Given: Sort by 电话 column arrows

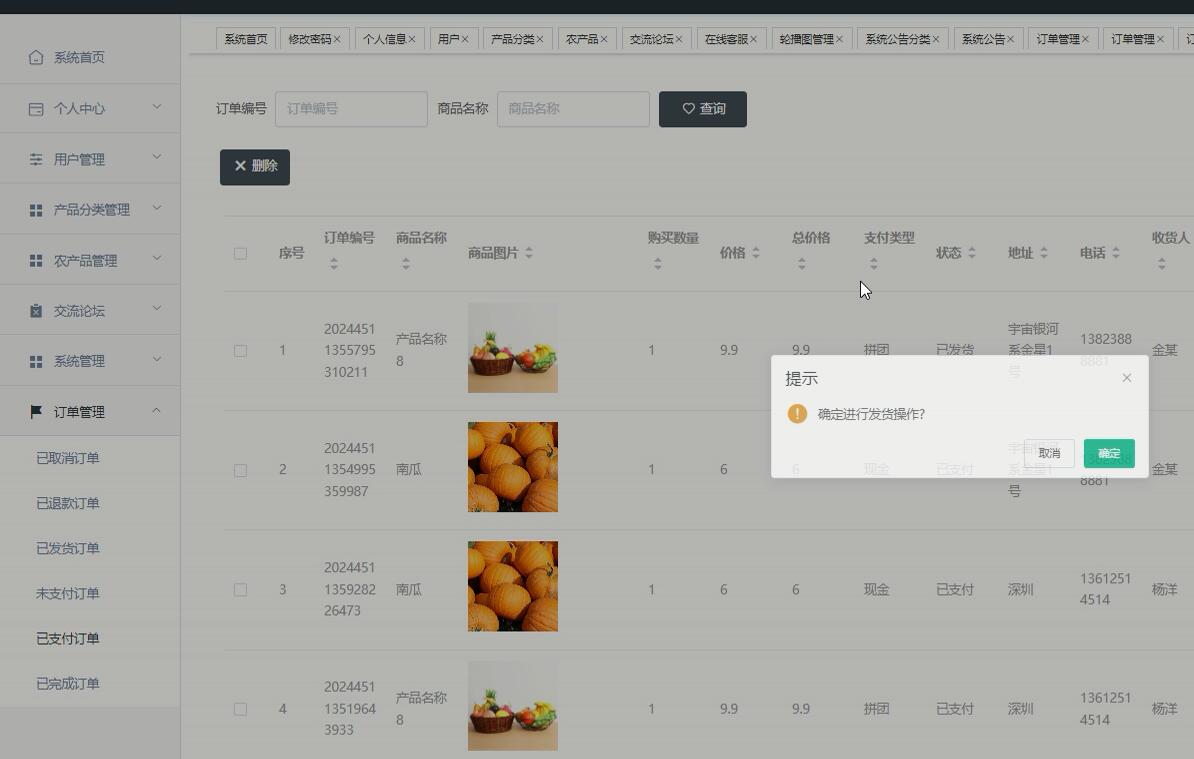Looking at the screenshot, I should coord(1116,253).
